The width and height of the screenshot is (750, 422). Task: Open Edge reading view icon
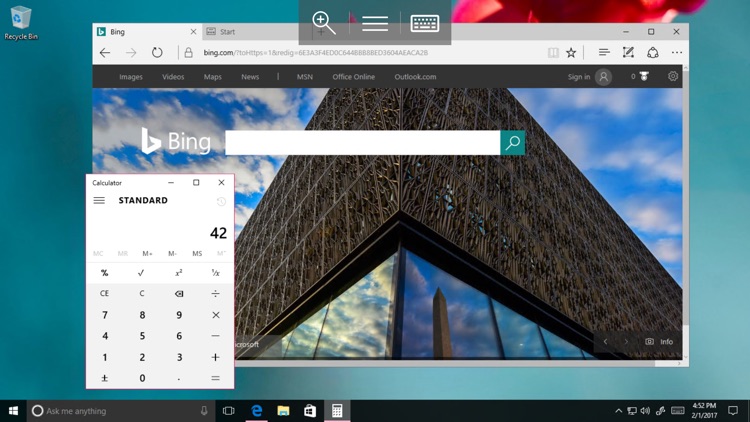tap(553, 53)
